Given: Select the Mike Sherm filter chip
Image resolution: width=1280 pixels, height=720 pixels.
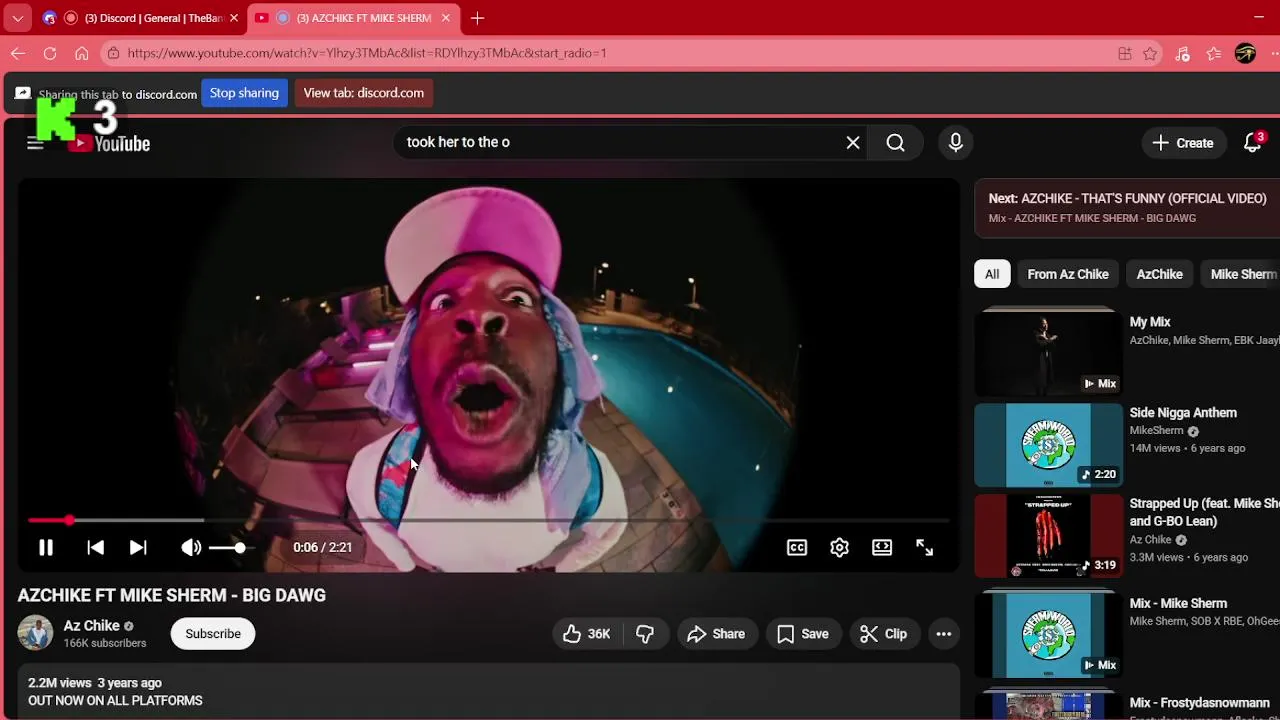Looking at the screenshot, I should click(1243, 274).
